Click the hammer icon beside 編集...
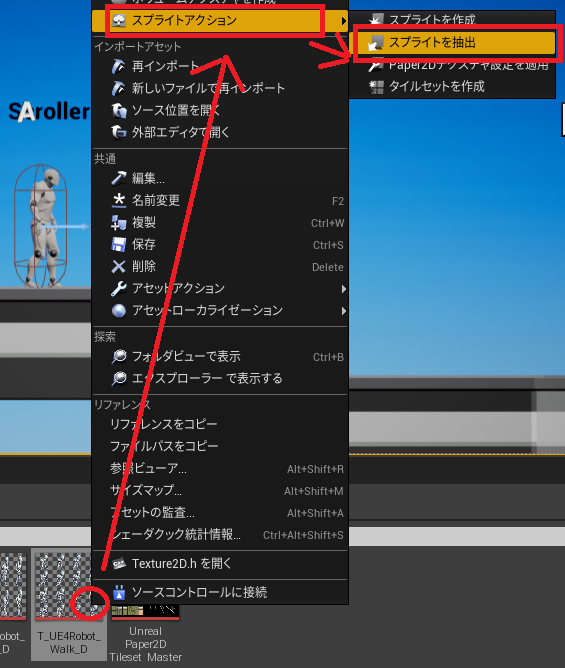This screenshot has height=668, width=565. (x=119, y=178)
